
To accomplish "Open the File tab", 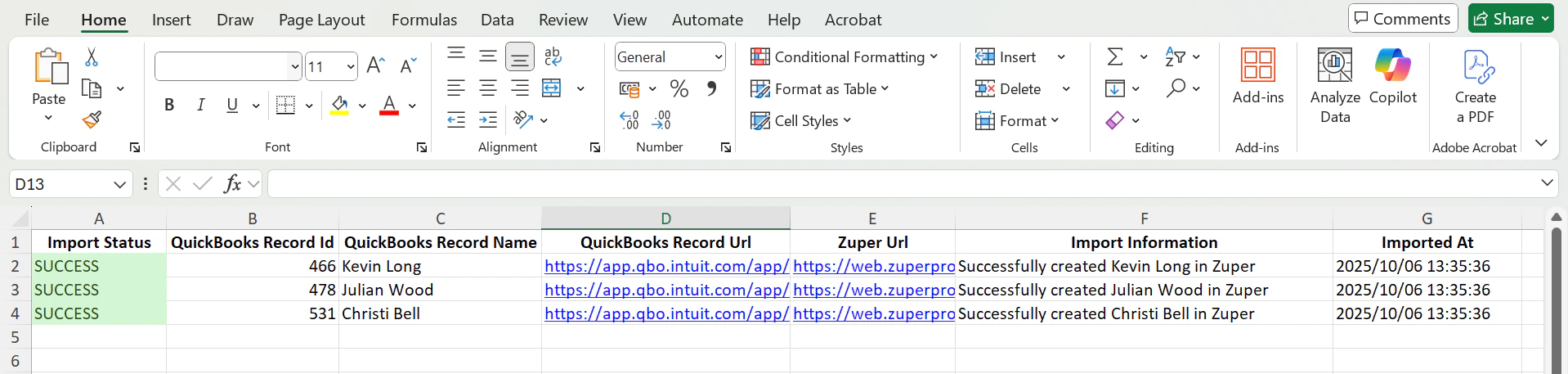I will click(x=37, y=20).
